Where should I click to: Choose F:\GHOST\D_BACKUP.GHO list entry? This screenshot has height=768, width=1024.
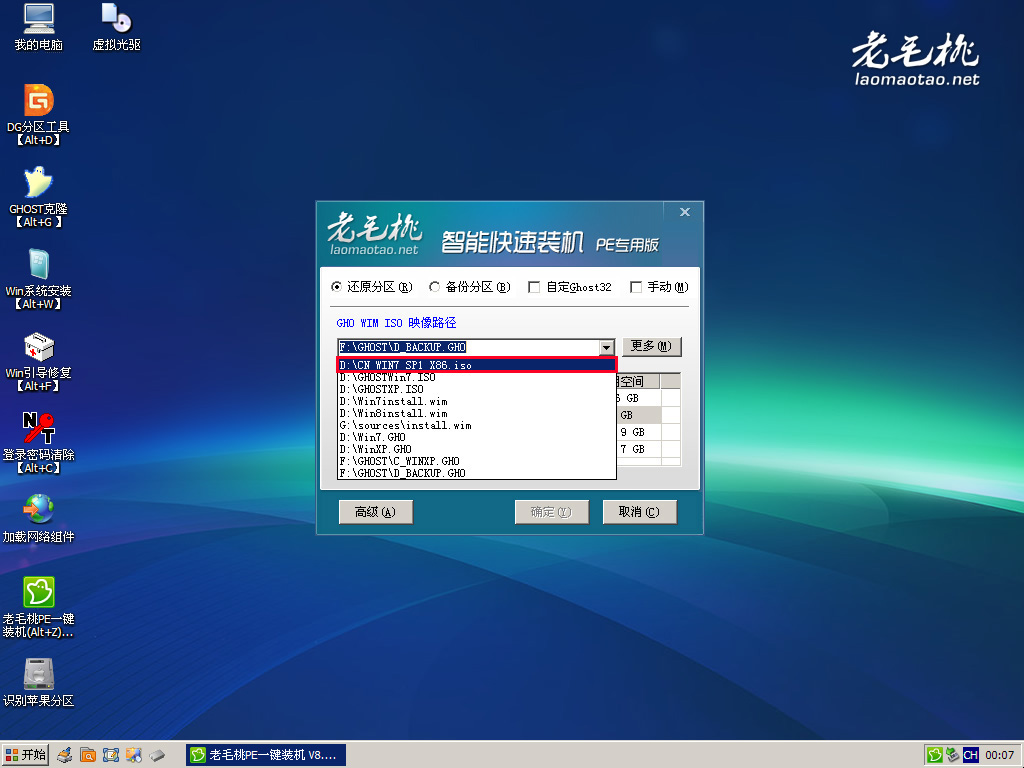point(477,473)
